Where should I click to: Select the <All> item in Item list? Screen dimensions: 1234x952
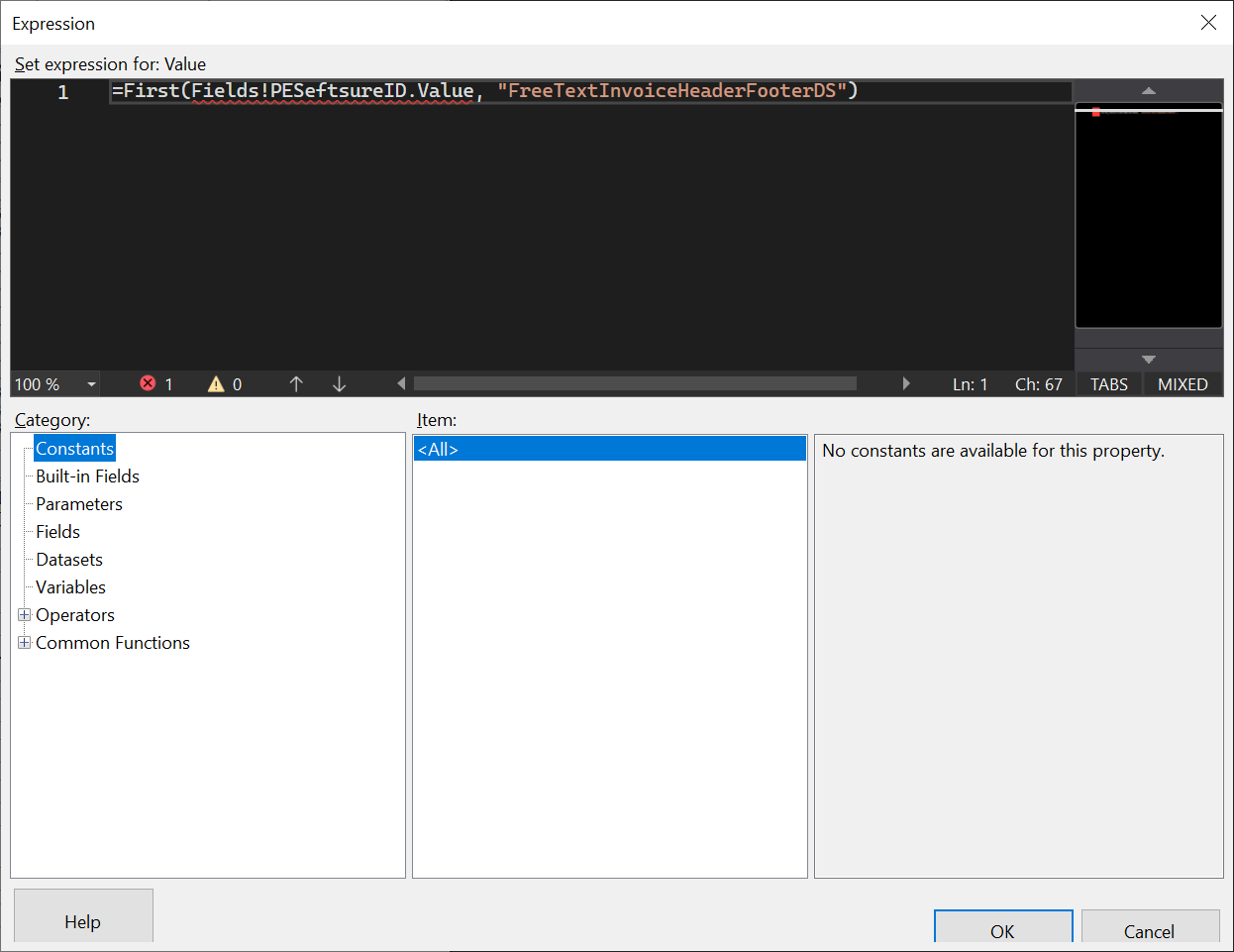tap(610, 449)
